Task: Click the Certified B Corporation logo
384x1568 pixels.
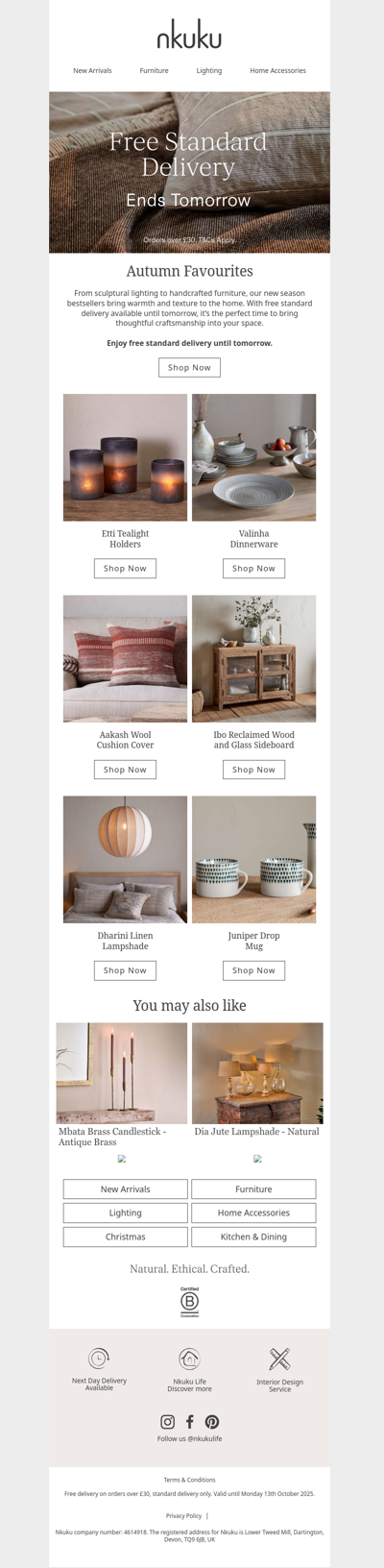Action: tap(189, 1302)
